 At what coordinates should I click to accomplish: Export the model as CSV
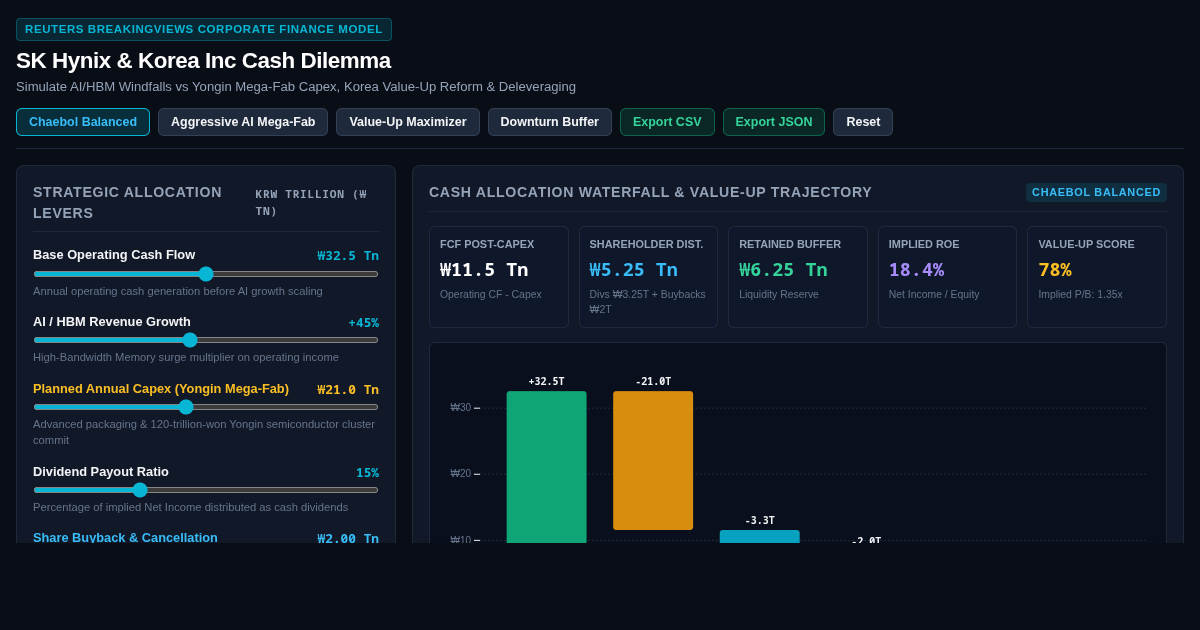[667, 122]
